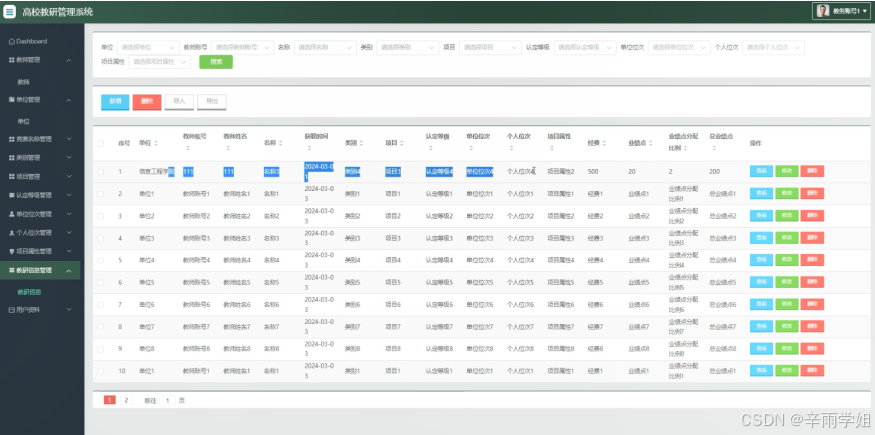Expand the 个人位次管理 sidebar chevron
Viewport: 875px width, 435px height.
69,233
